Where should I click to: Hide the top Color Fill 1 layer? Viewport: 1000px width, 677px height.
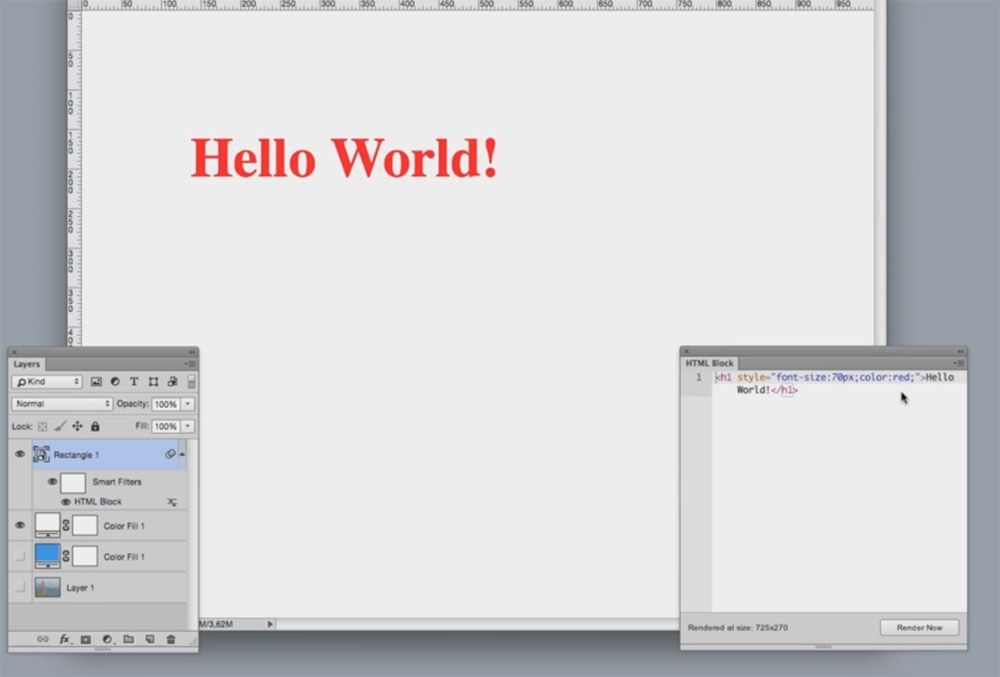click(18, 525)
